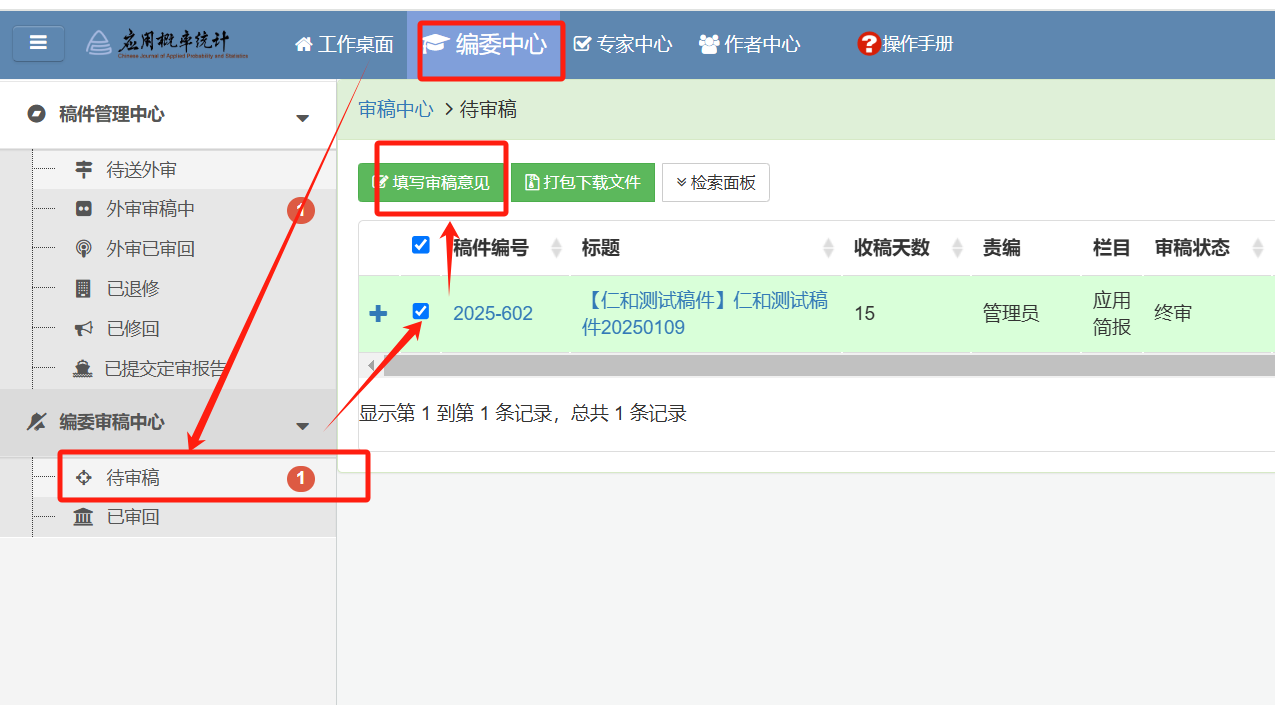1275x705 pixels.
Task: Collapse the 稿件管理中心 section
Action: [303, 117]
